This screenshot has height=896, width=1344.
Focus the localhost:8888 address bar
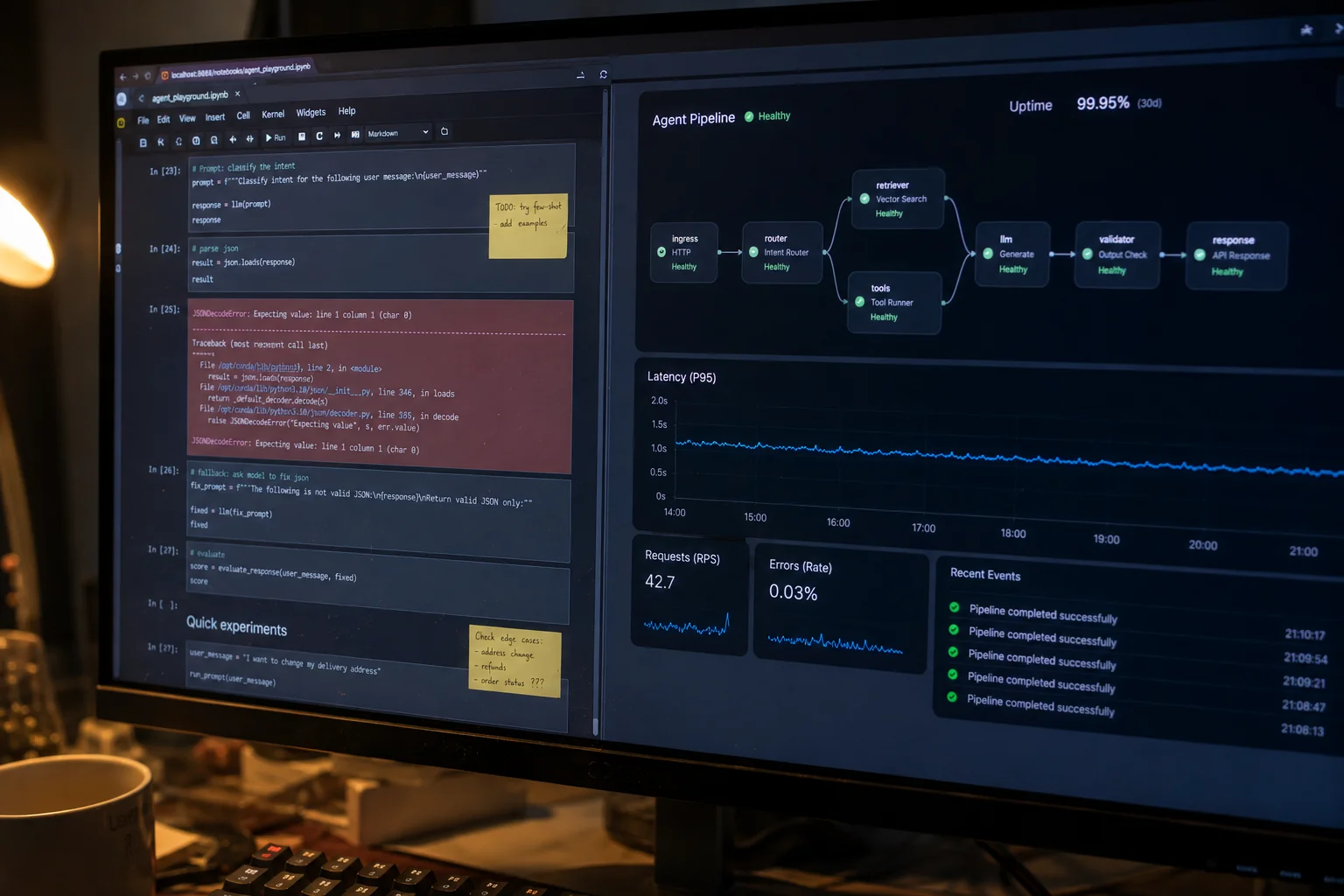coord(241,70)
